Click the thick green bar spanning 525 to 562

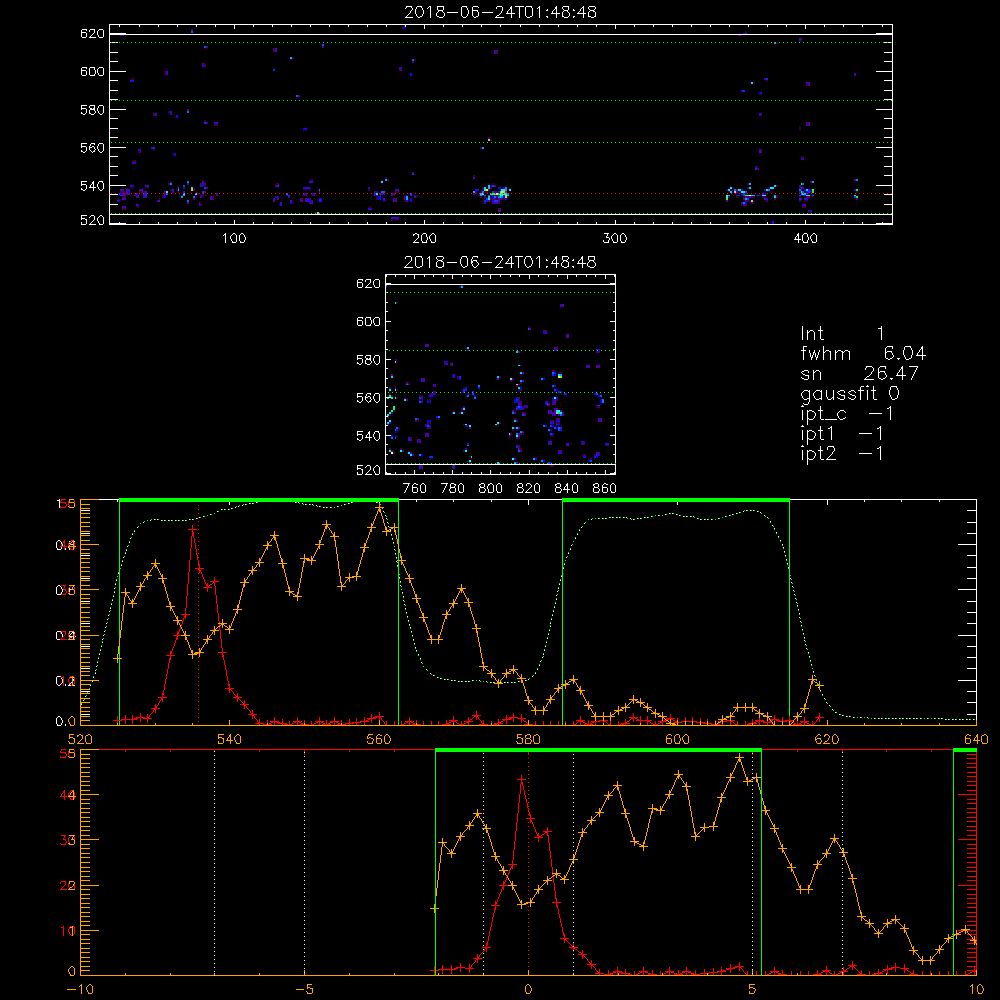(259, 500)
